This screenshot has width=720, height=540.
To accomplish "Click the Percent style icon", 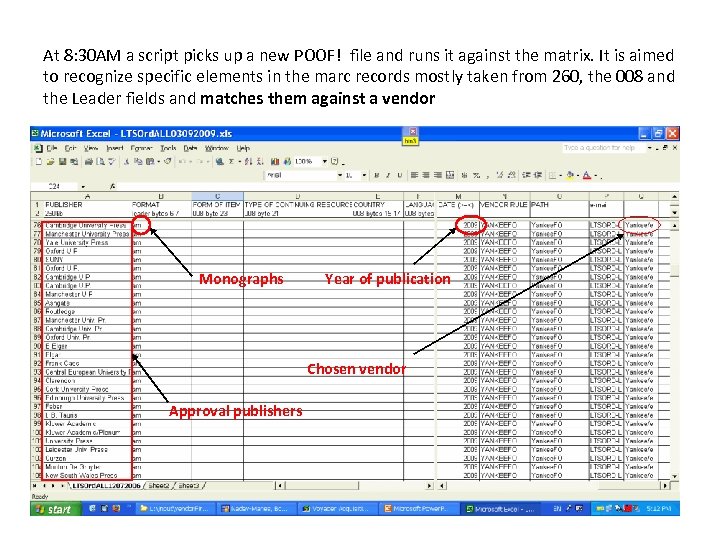I will click(477, 175).
